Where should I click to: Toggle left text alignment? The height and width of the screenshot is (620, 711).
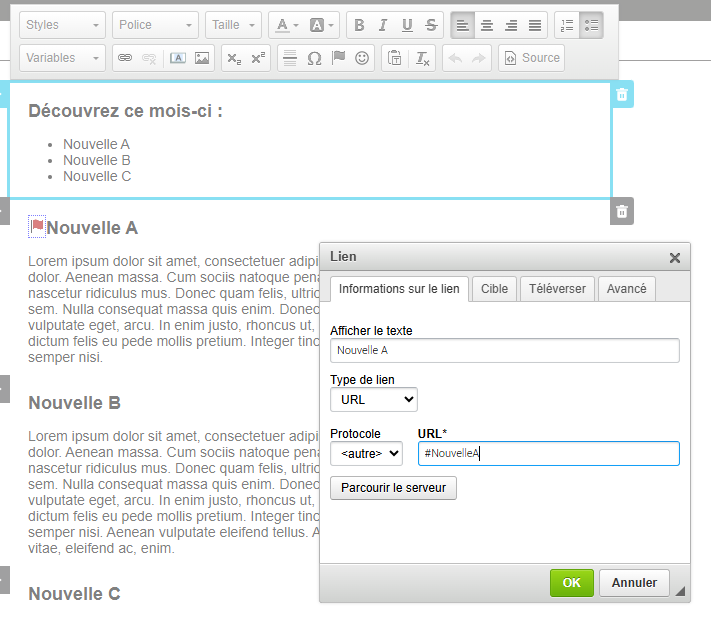pos(463,25)
